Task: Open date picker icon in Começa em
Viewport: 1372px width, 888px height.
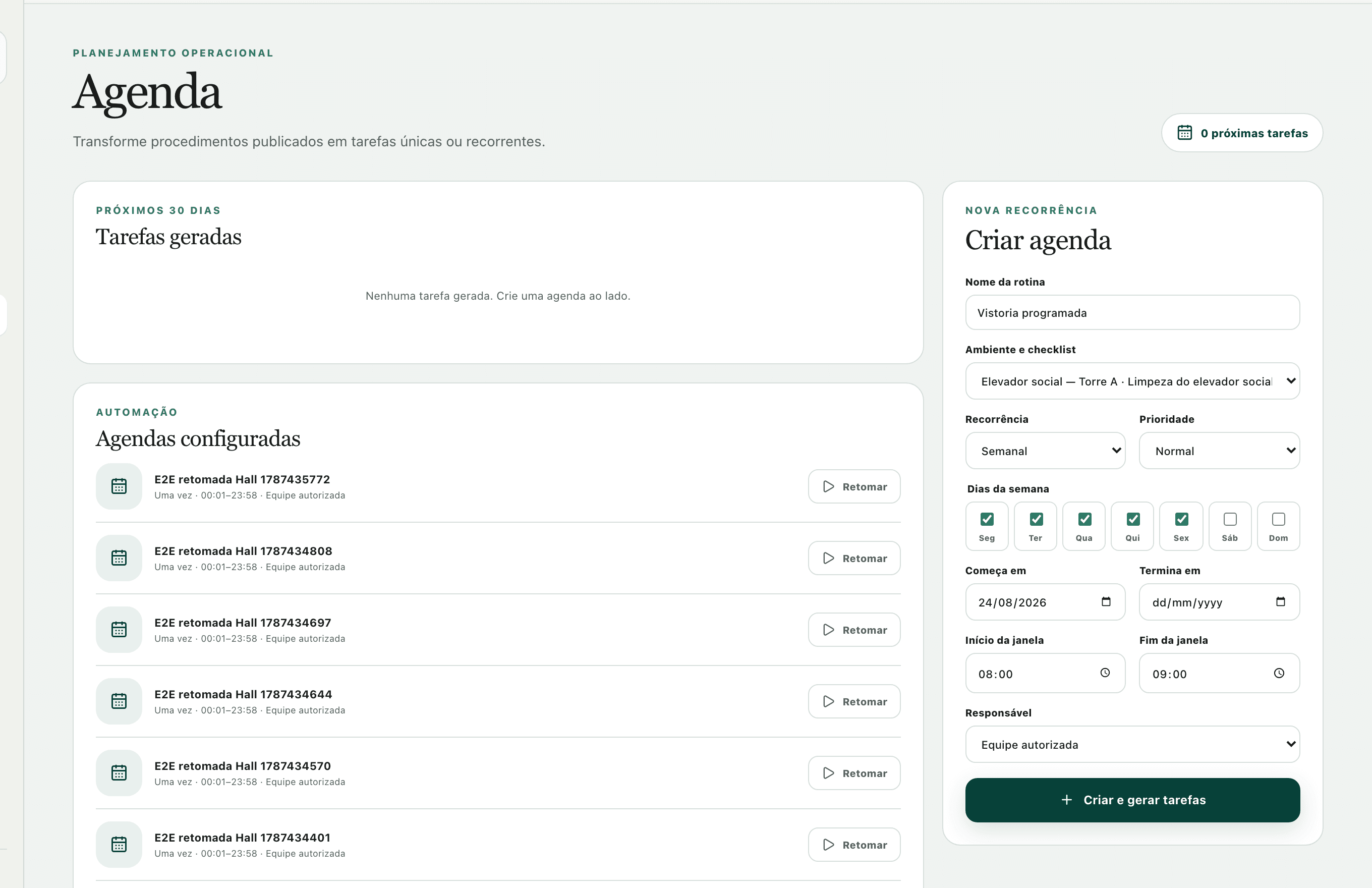Action: click(1106, 601)
